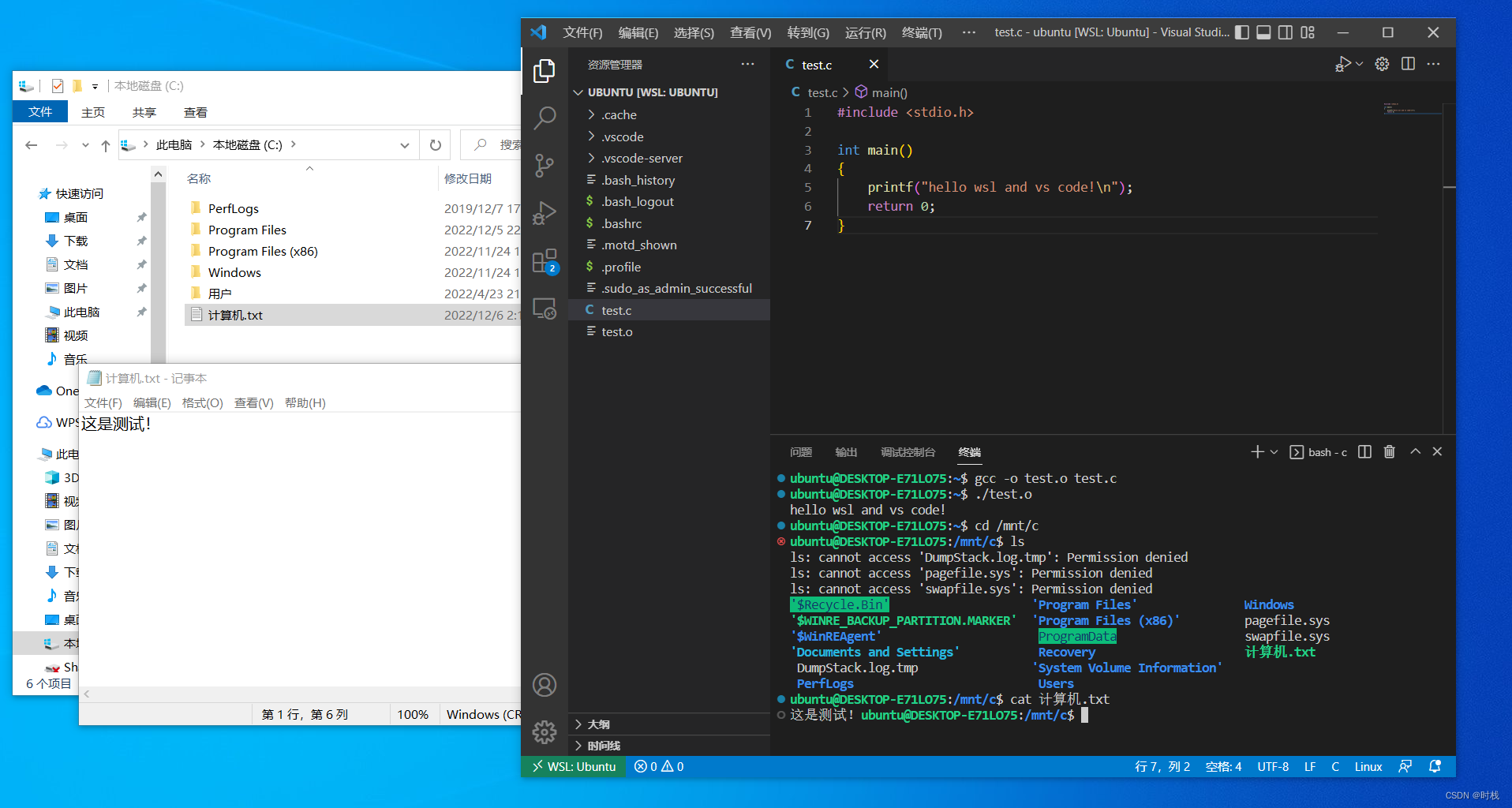The width and height of the screenshot is (1512, 808).
Task: Open the overflow menu ellipsis in title bar
Action: point(969,32)
